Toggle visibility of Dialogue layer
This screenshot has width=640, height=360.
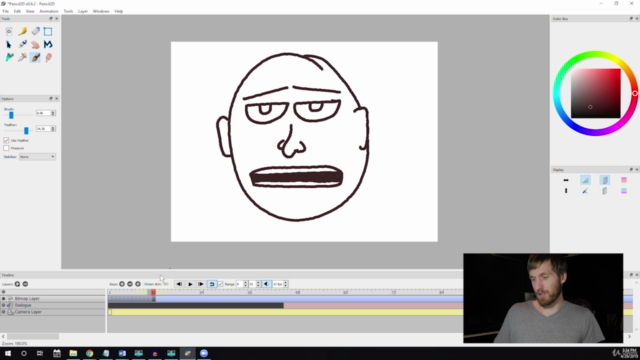(3, 305)
